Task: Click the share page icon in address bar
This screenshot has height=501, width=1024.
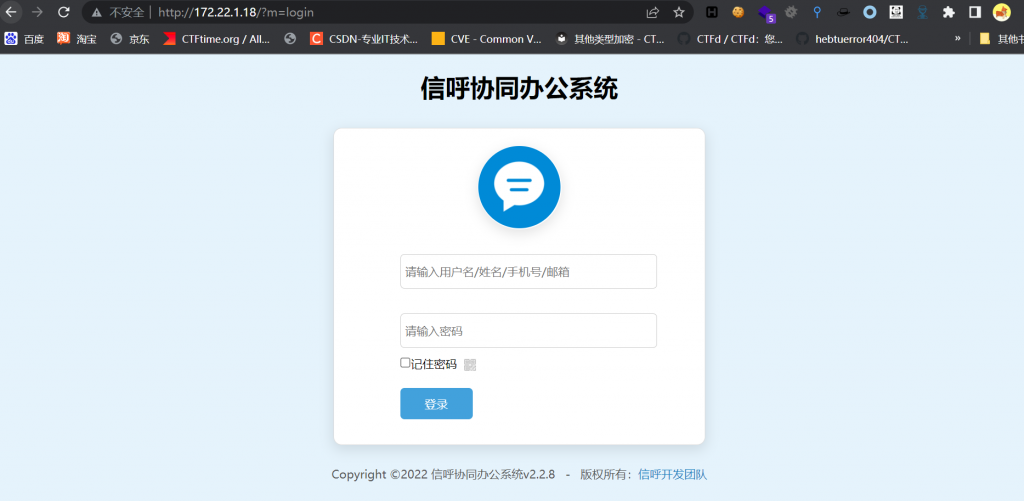Action: pos(653,13)
